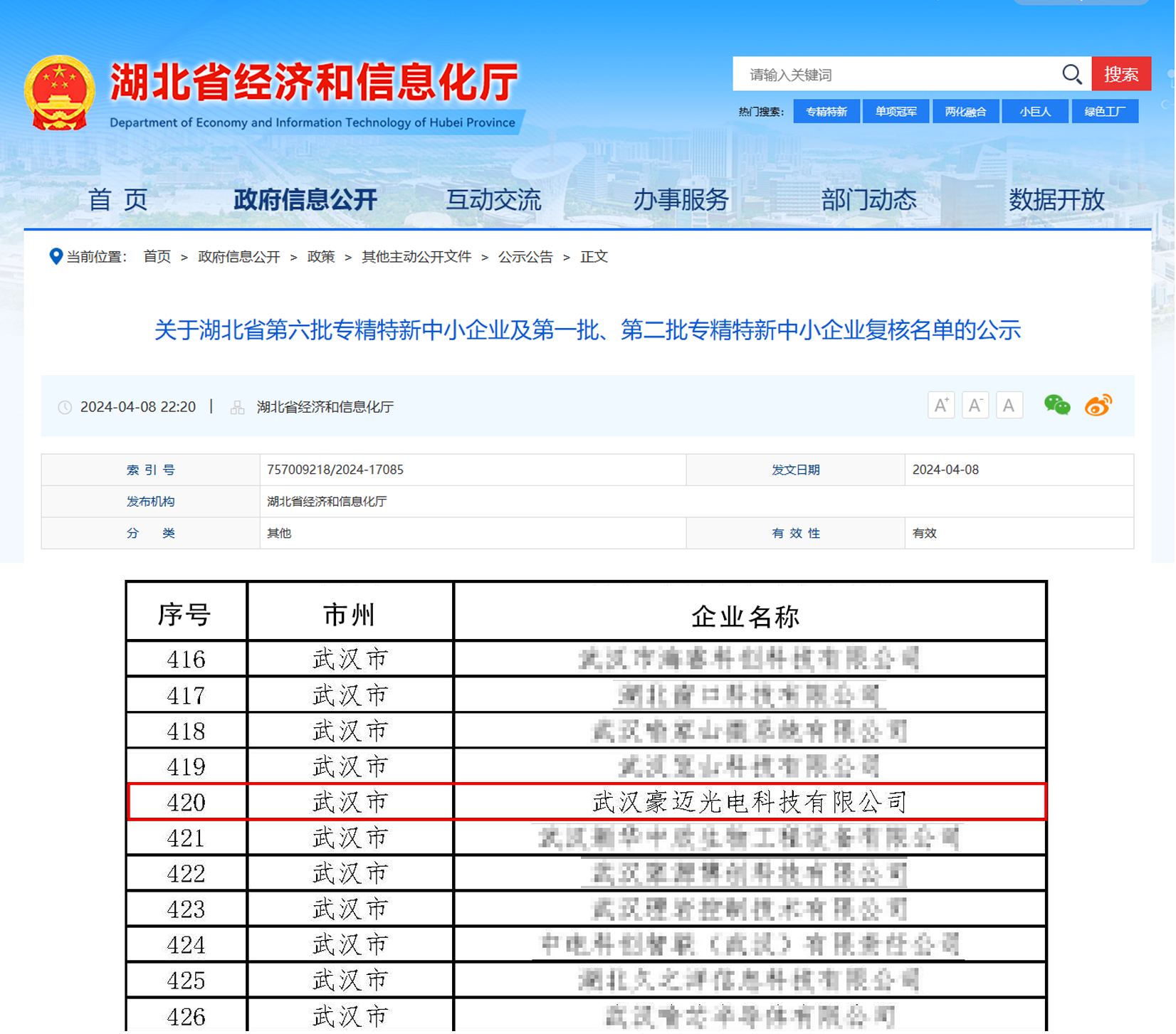Image resolution: width=1176 pixels, height=1034 pixels.
Task: Decrease font size with A- icon
Action: pyautogui.click(x=976, y=406)
